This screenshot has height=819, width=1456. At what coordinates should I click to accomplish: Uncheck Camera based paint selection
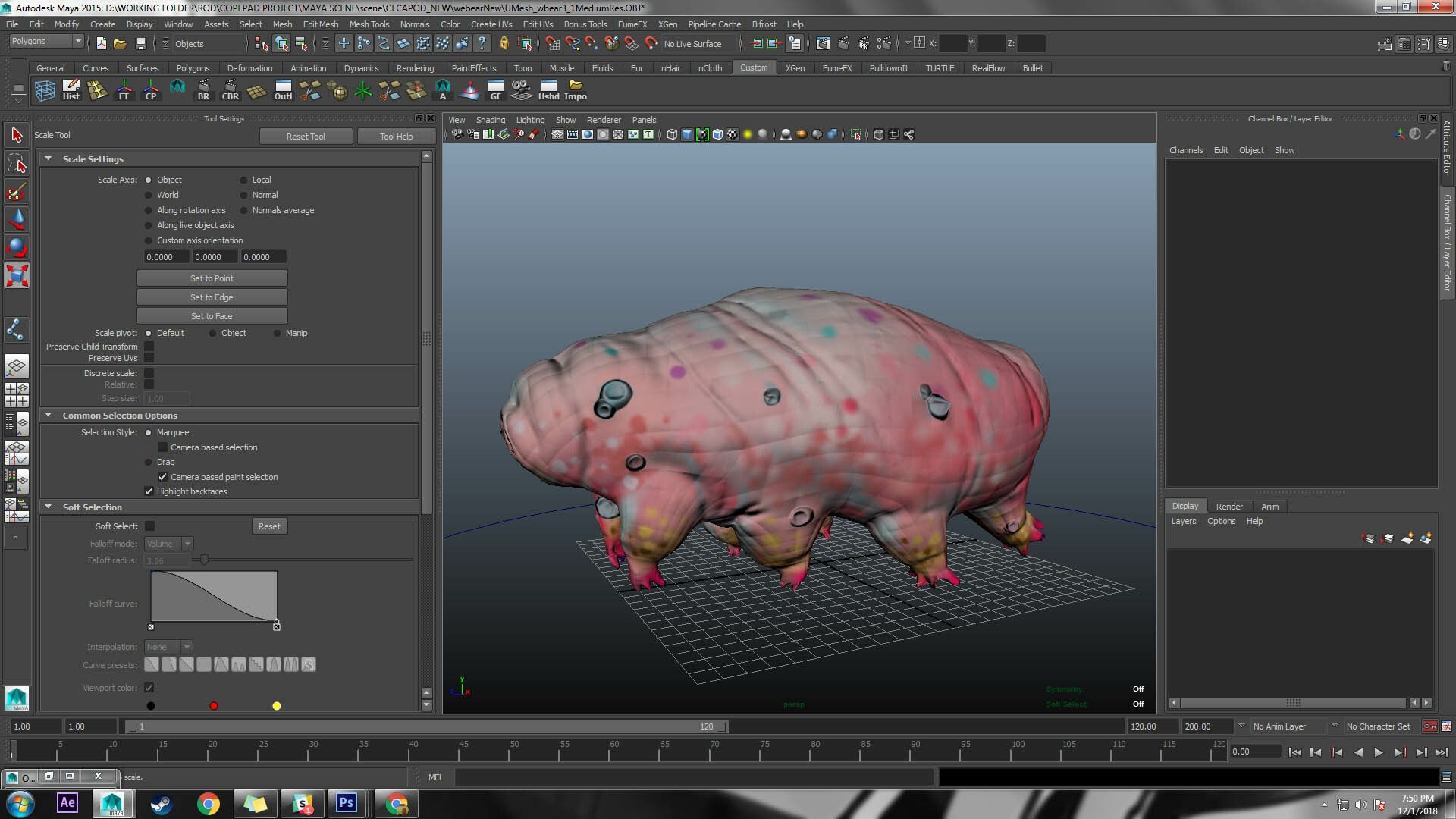tap(163, 476)
